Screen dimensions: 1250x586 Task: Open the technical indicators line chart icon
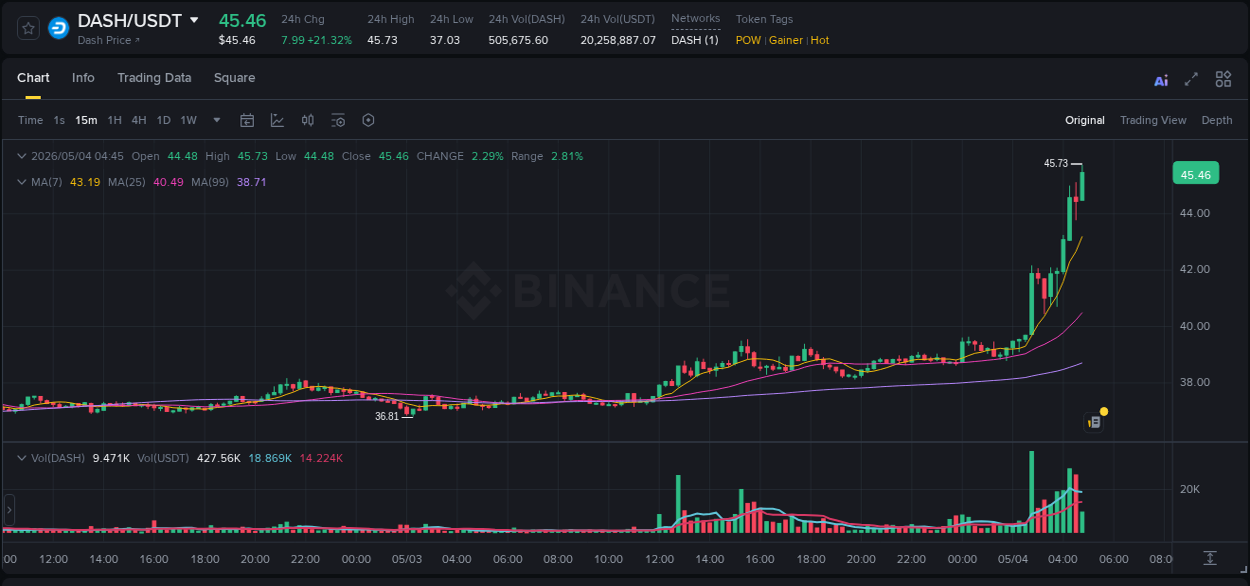(277, 120)
